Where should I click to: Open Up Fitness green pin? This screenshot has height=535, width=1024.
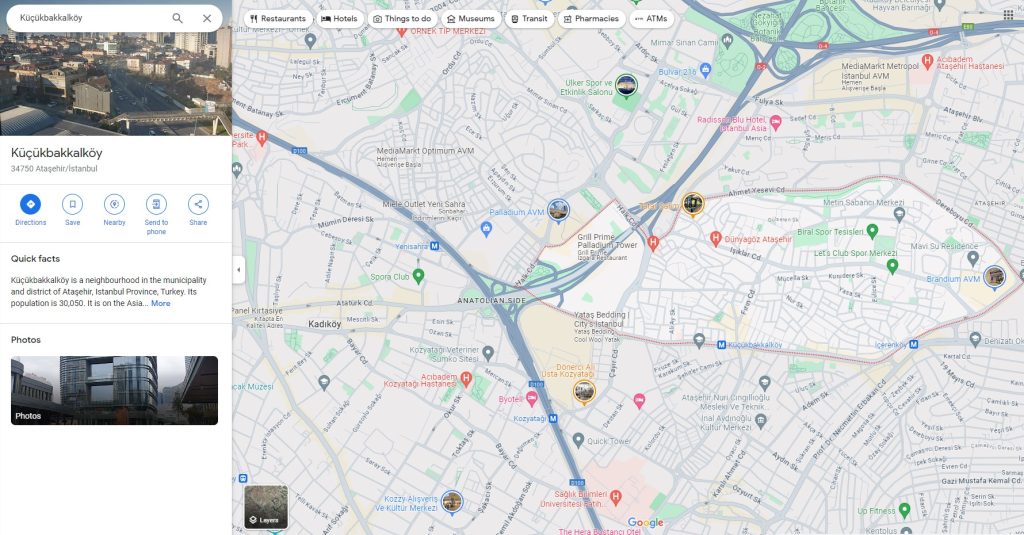904,509
